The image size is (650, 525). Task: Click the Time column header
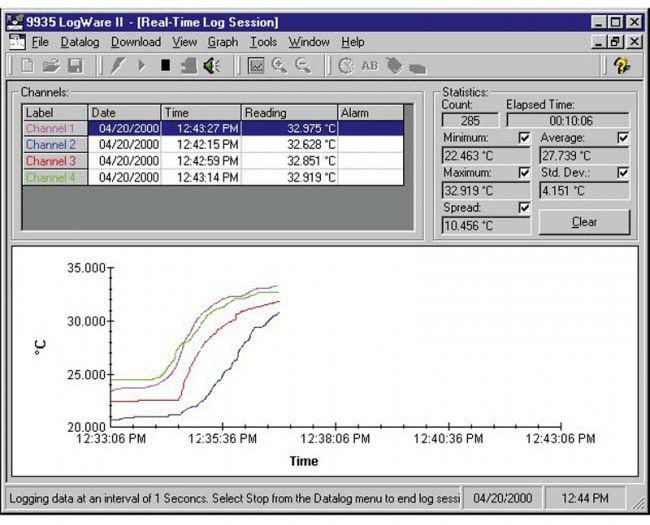tap(201, 112)
